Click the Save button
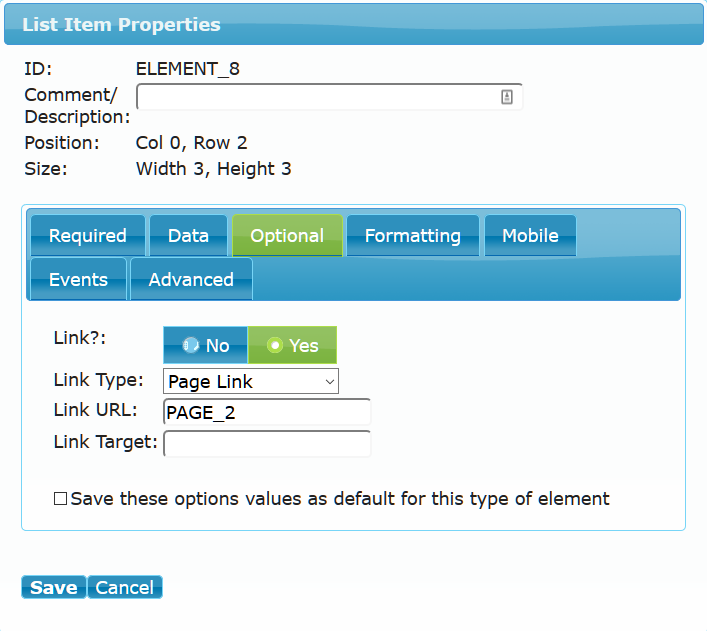The image size is (707, 631). [54, 587]
